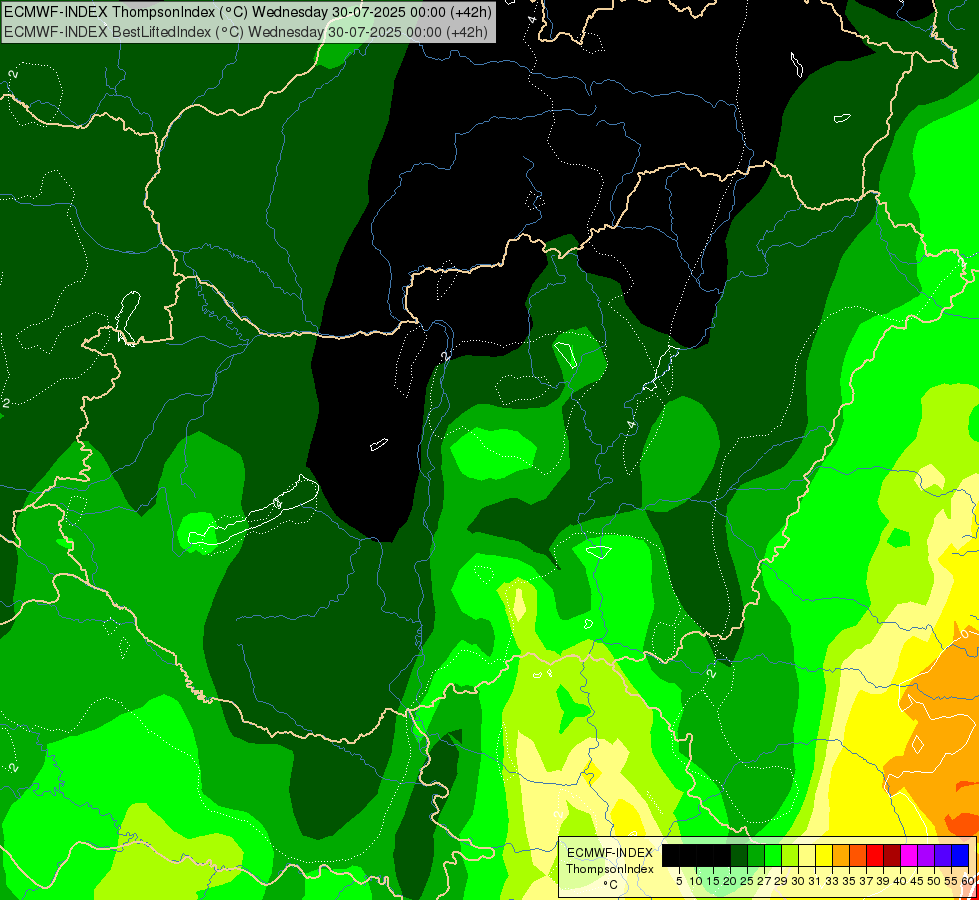Click the legend tick label 5
Viewport: 979px width, 900px height.
click(679, 881)
